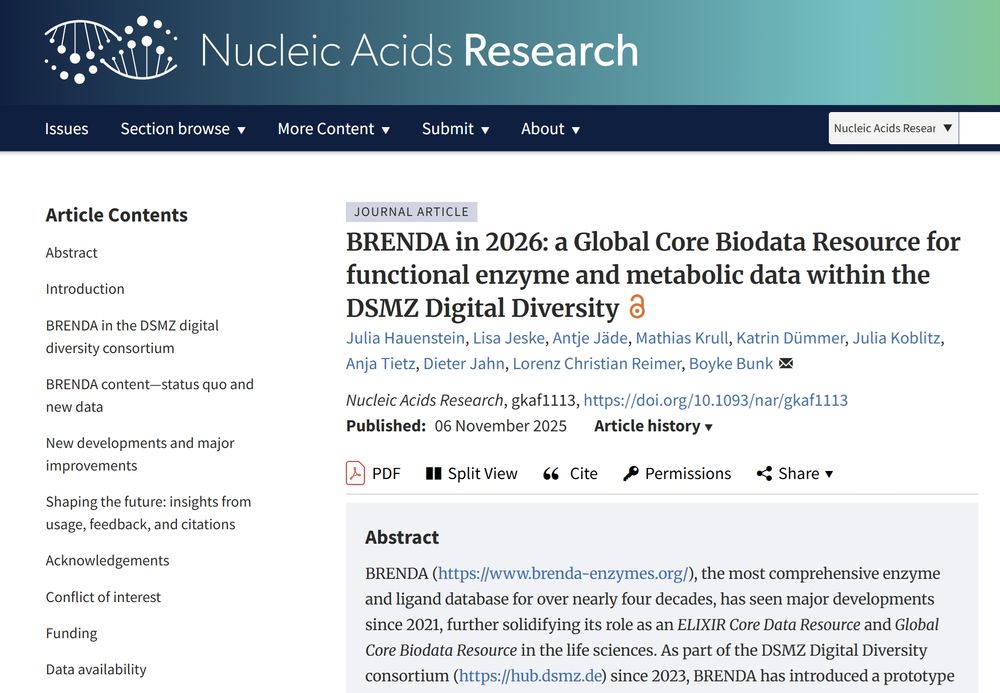Click the open access padlock icon
1000x693 pixels.
636,307
